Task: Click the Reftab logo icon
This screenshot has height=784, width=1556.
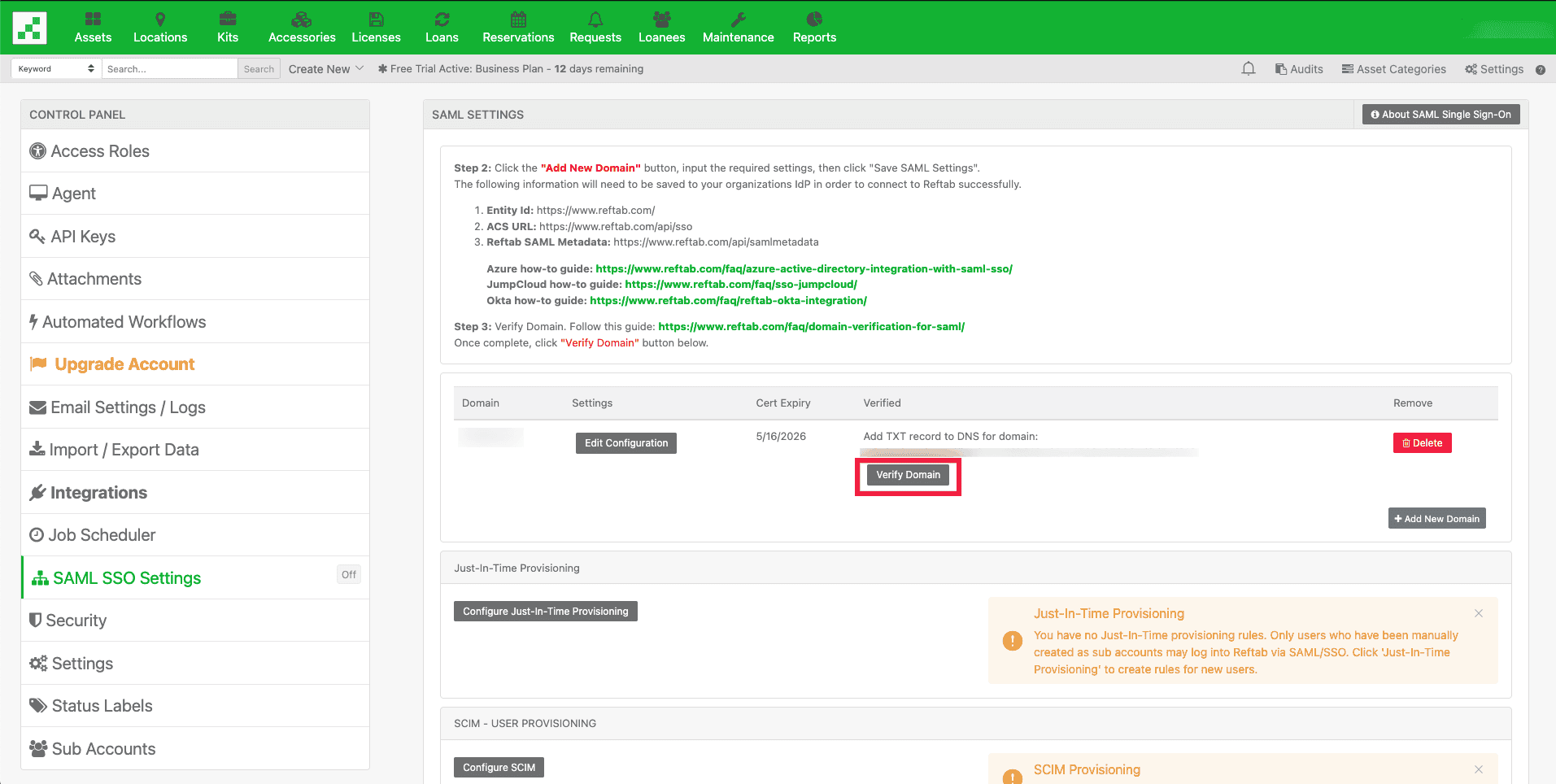Action: pyautogui.click(x=30, y=28)
